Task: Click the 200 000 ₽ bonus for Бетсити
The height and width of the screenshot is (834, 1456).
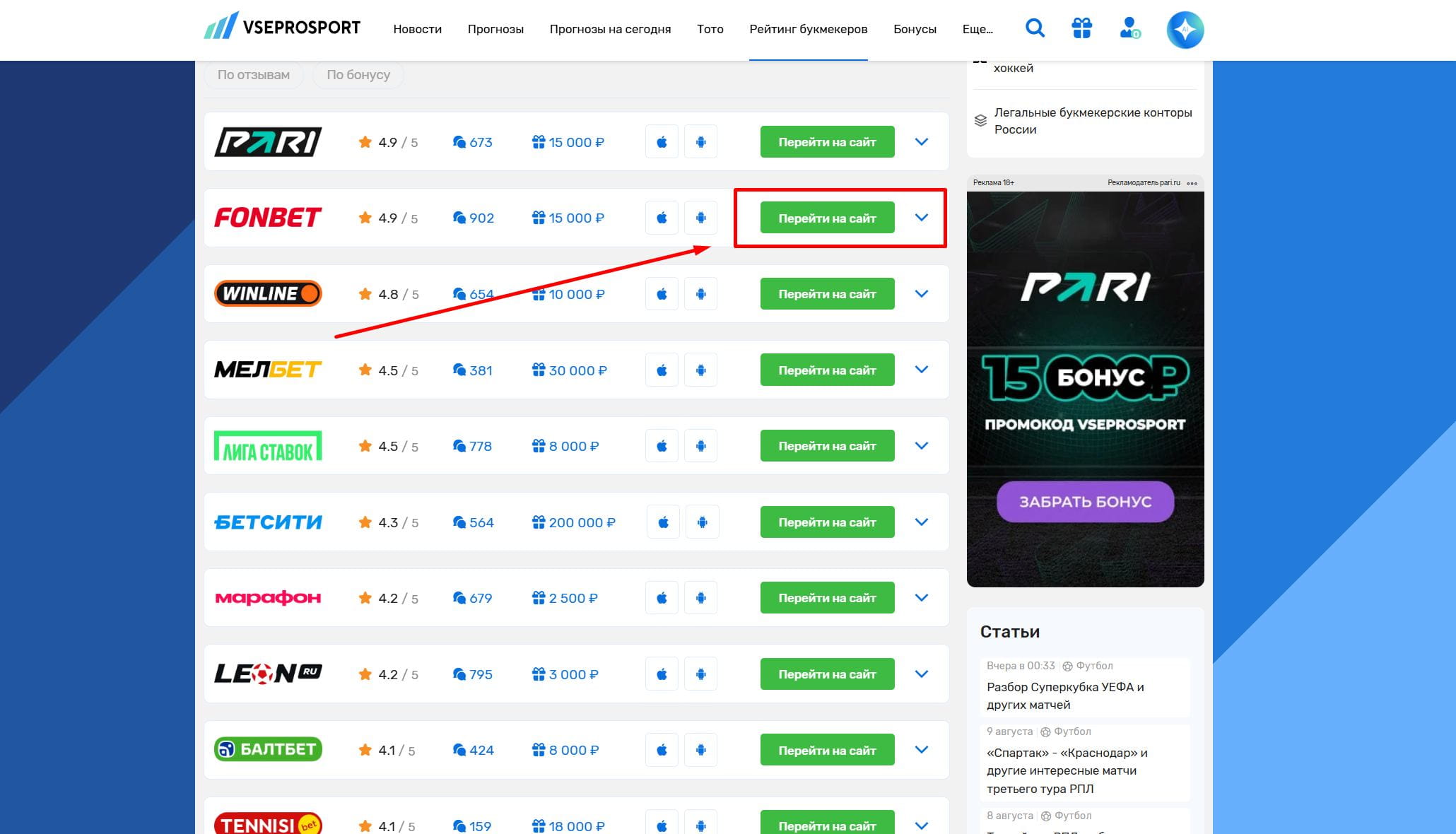Action: click(574, 522)
